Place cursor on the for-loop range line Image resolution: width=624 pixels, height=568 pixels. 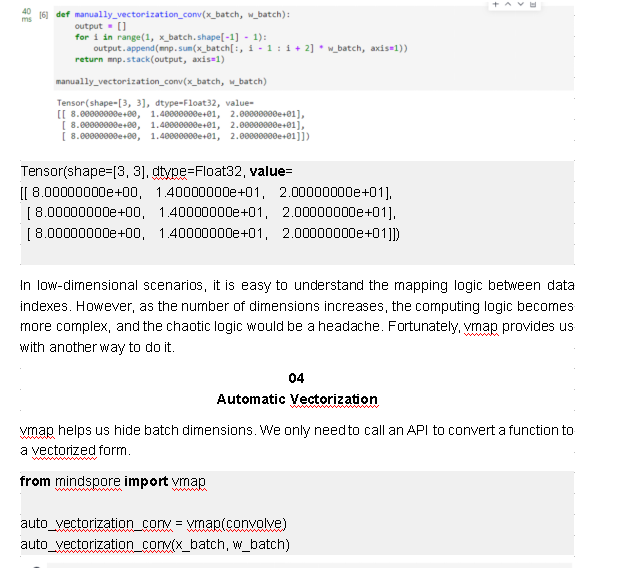169,37
